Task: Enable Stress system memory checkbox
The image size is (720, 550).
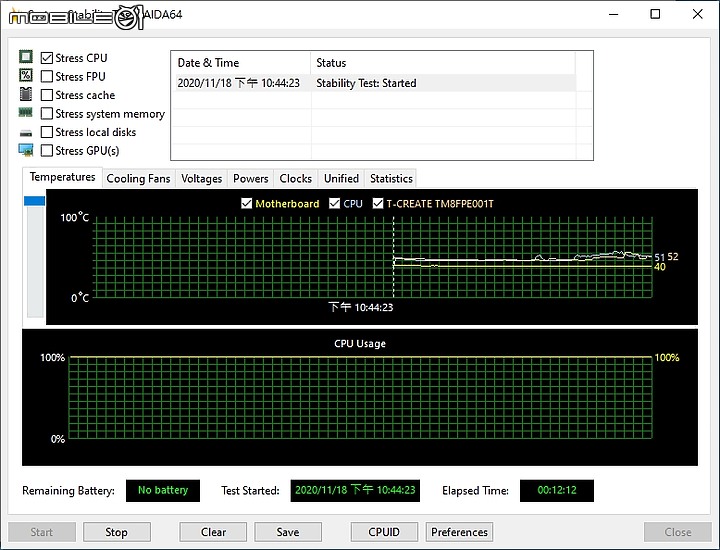Action: click(47, 113)
